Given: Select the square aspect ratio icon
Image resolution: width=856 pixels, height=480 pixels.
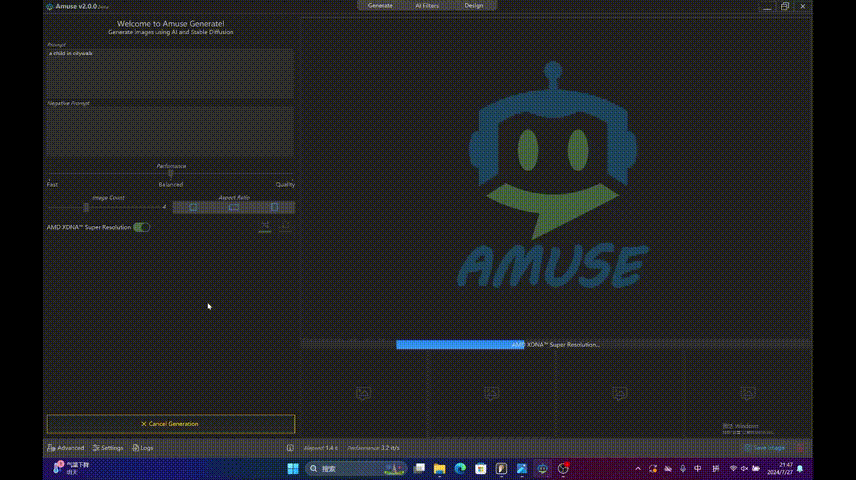Looking at the screenshot, I should [193, 207].
